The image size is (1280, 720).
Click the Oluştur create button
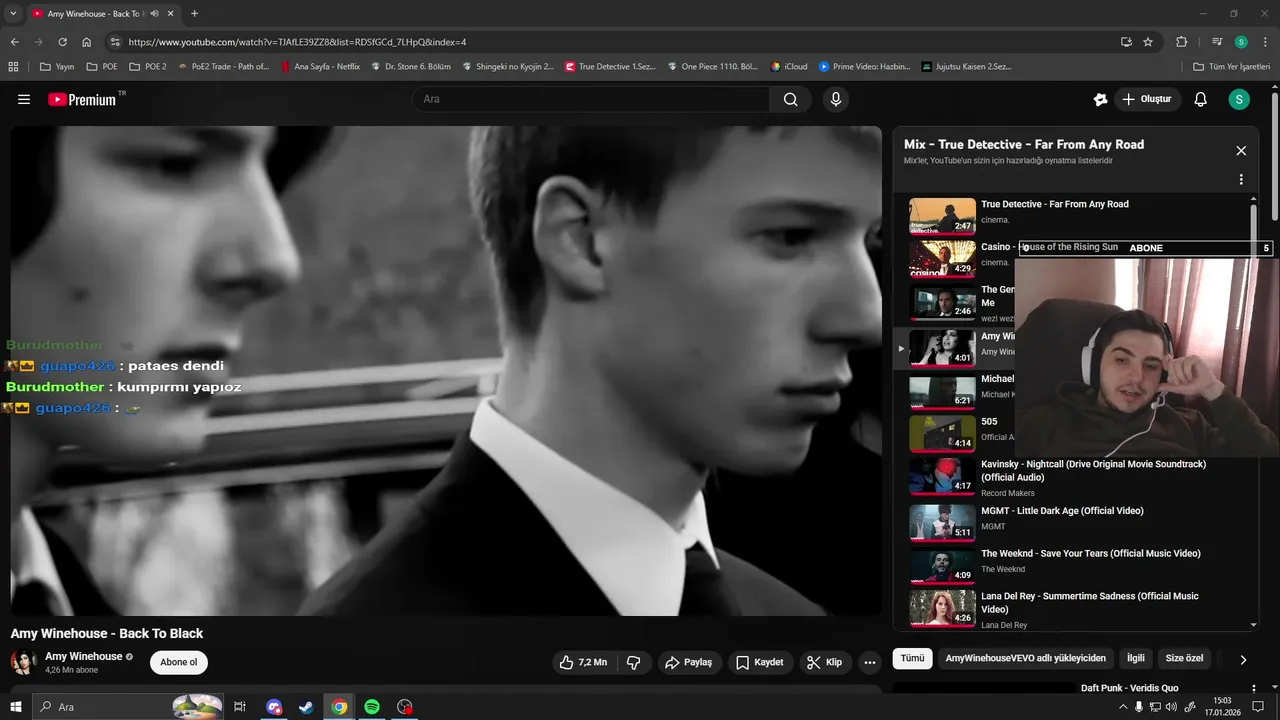pos(1147,99)
